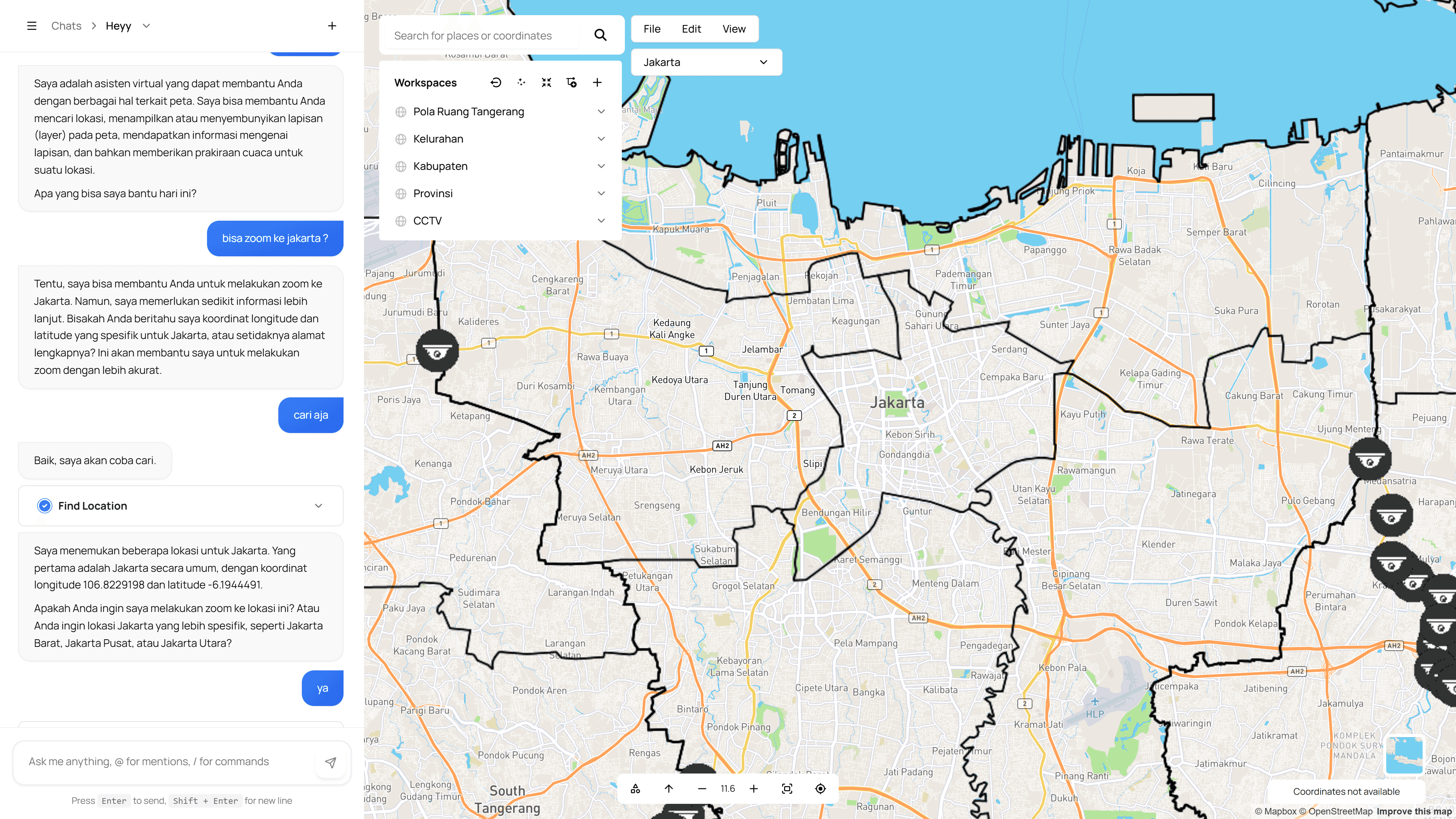Screen dimensions: 1456x819
Task: Click the back-arrow icon in Workspaces panel
Action: 496,82
